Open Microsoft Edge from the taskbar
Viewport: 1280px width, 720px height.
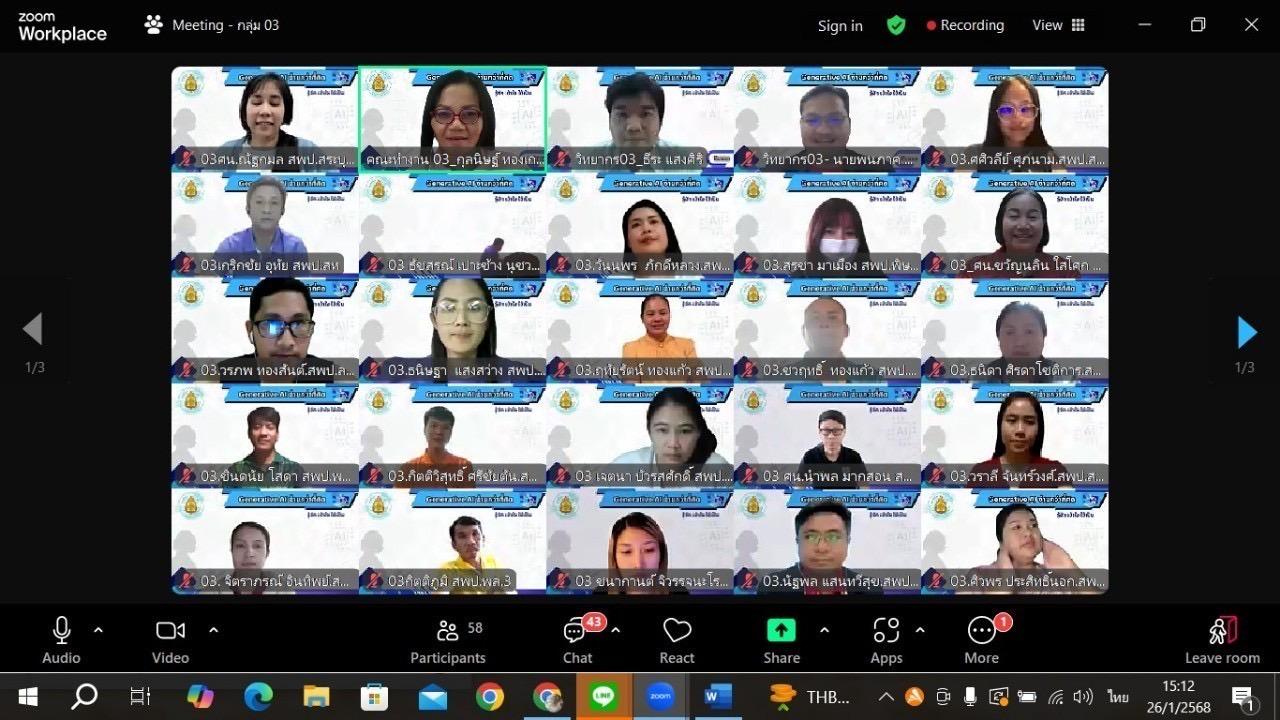[x=258, y=696]
